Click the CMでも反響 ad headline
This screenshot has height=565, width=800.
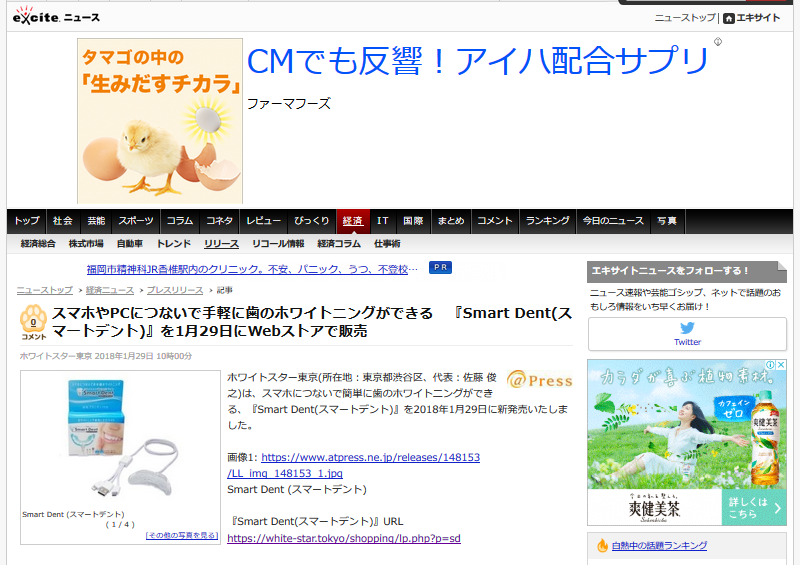point(478,61)
